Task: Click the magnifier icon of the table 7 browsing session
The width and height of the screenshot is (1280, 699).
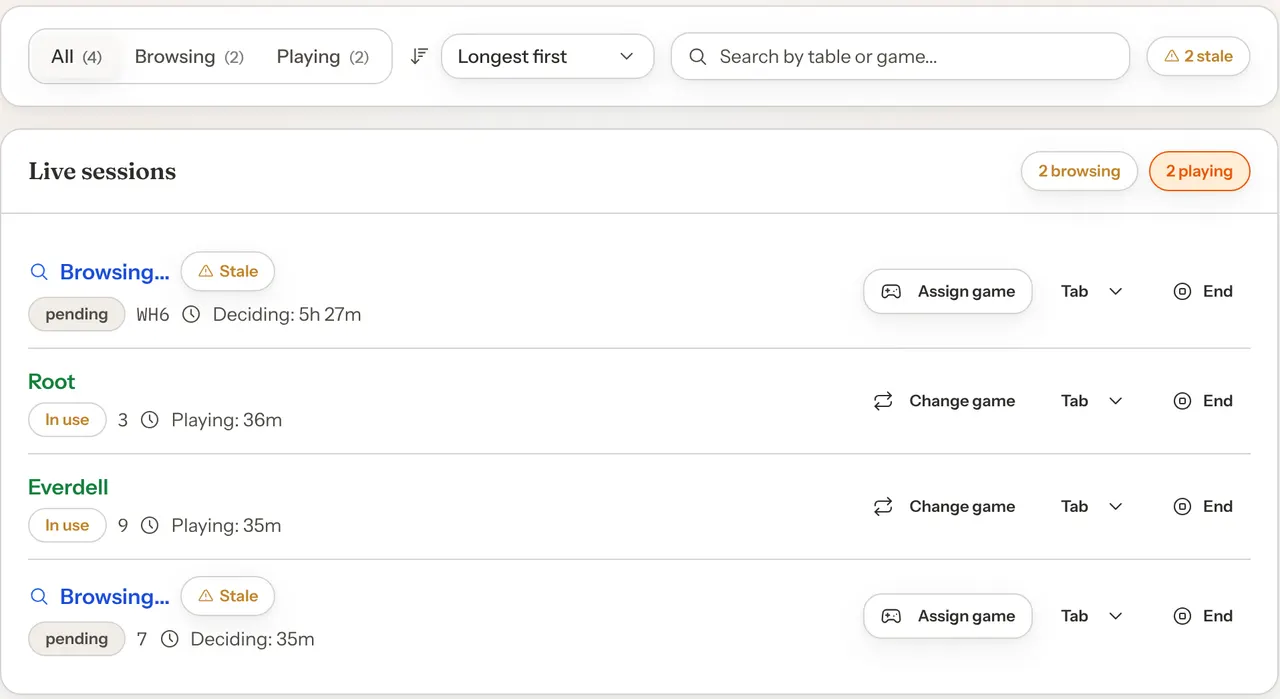Action: click(39, 597)
